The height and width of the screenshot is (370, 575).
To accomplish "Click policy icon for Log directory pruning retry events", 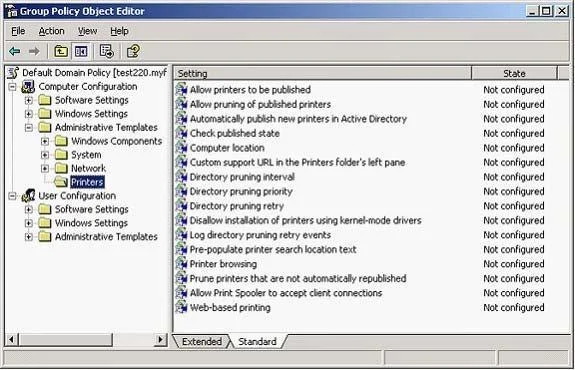I will click(x=182, y=235).
